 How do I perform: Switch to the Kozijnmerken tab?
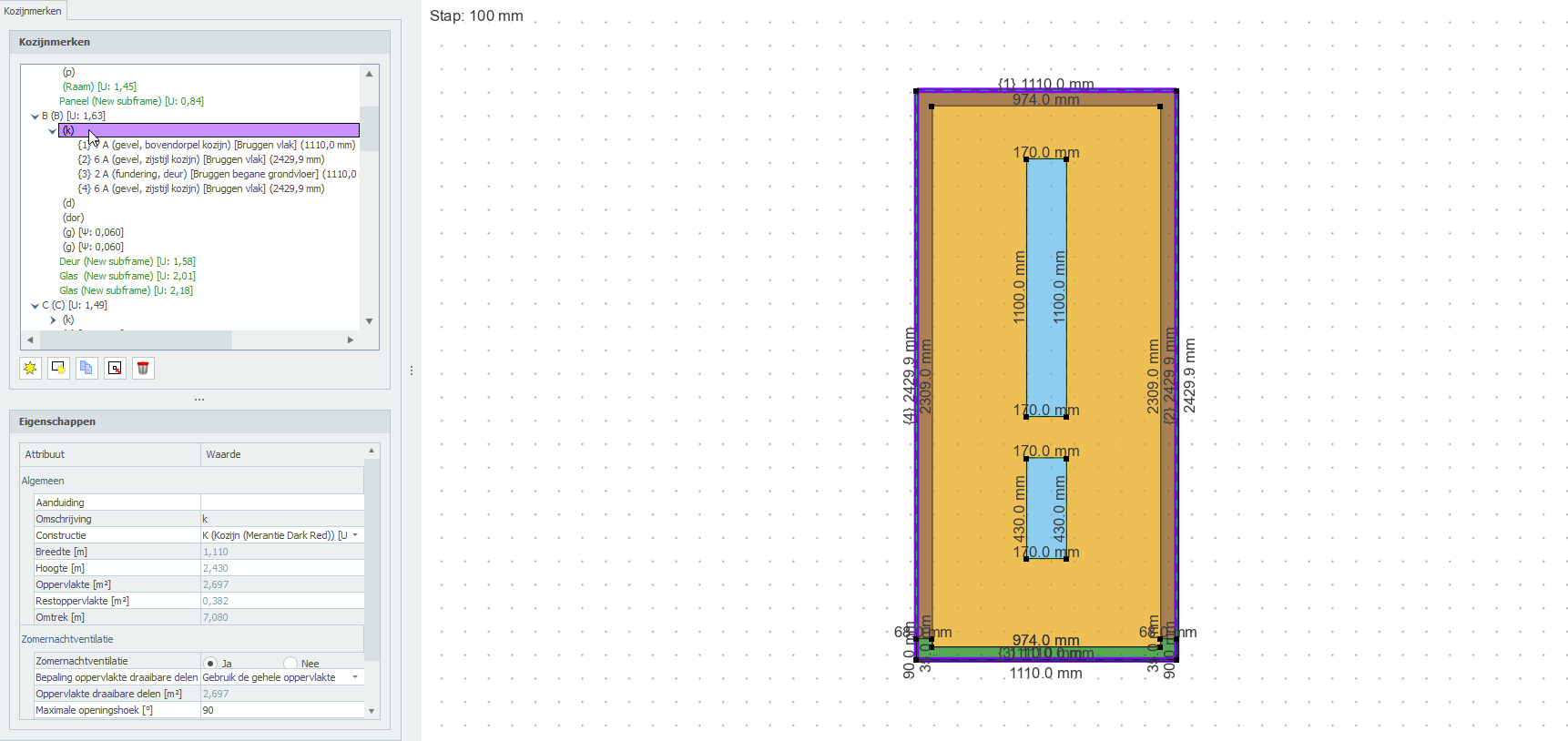pos(33,11)
